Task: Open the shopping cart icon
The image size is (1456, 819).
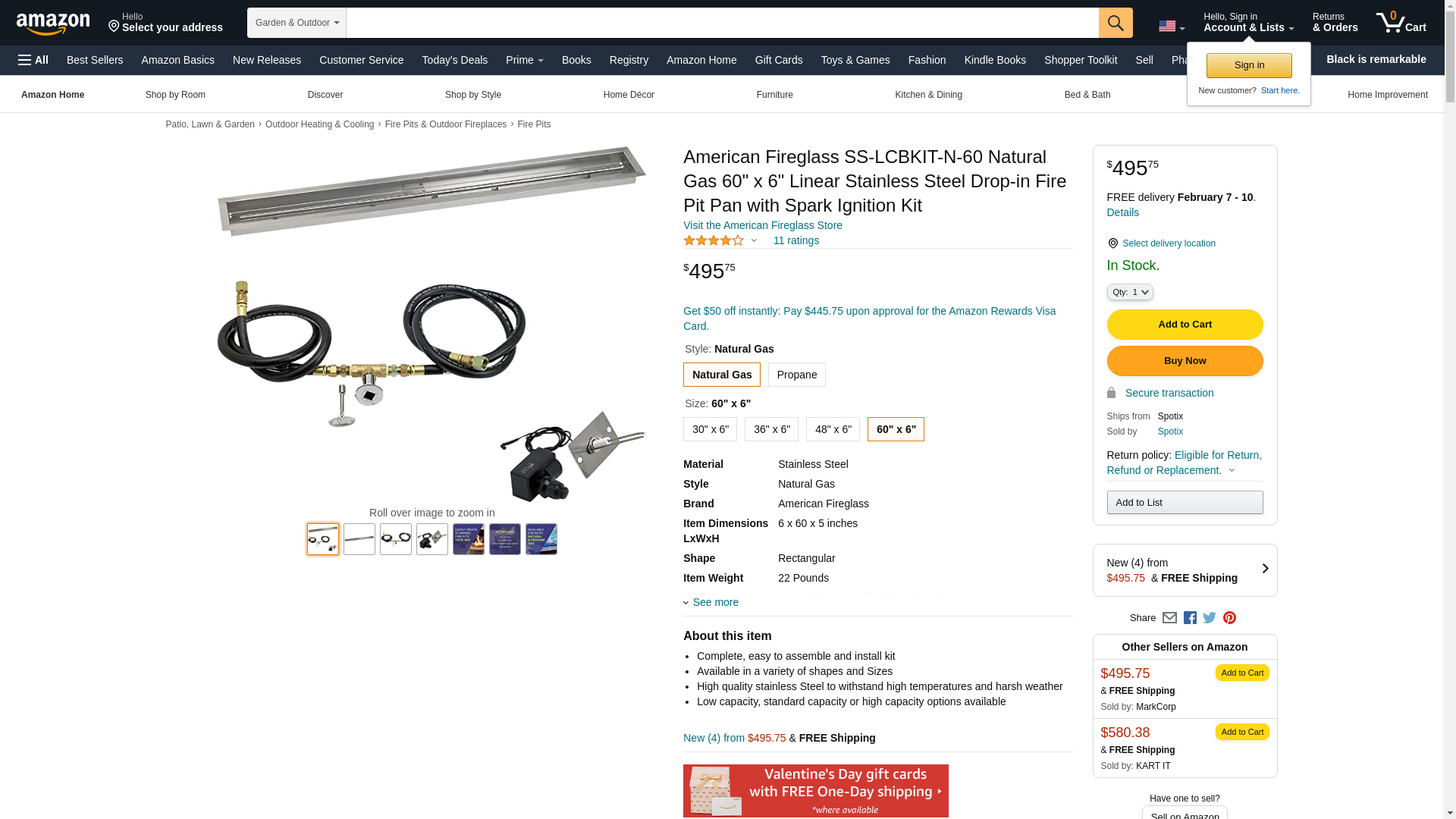Action: pos(1401,23)
